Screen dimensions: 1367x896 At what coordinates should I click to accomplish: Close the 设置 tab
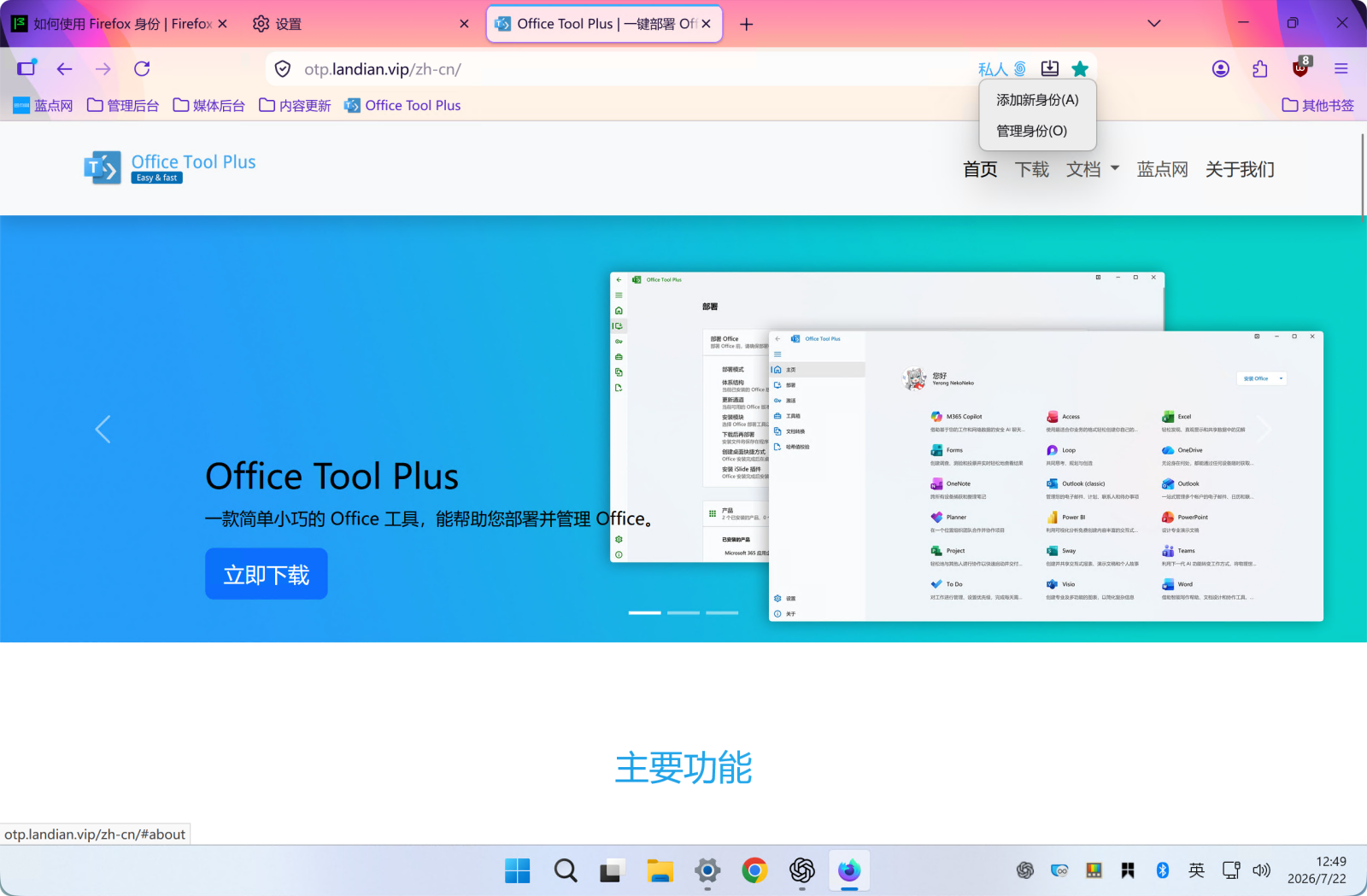point(464,24)
